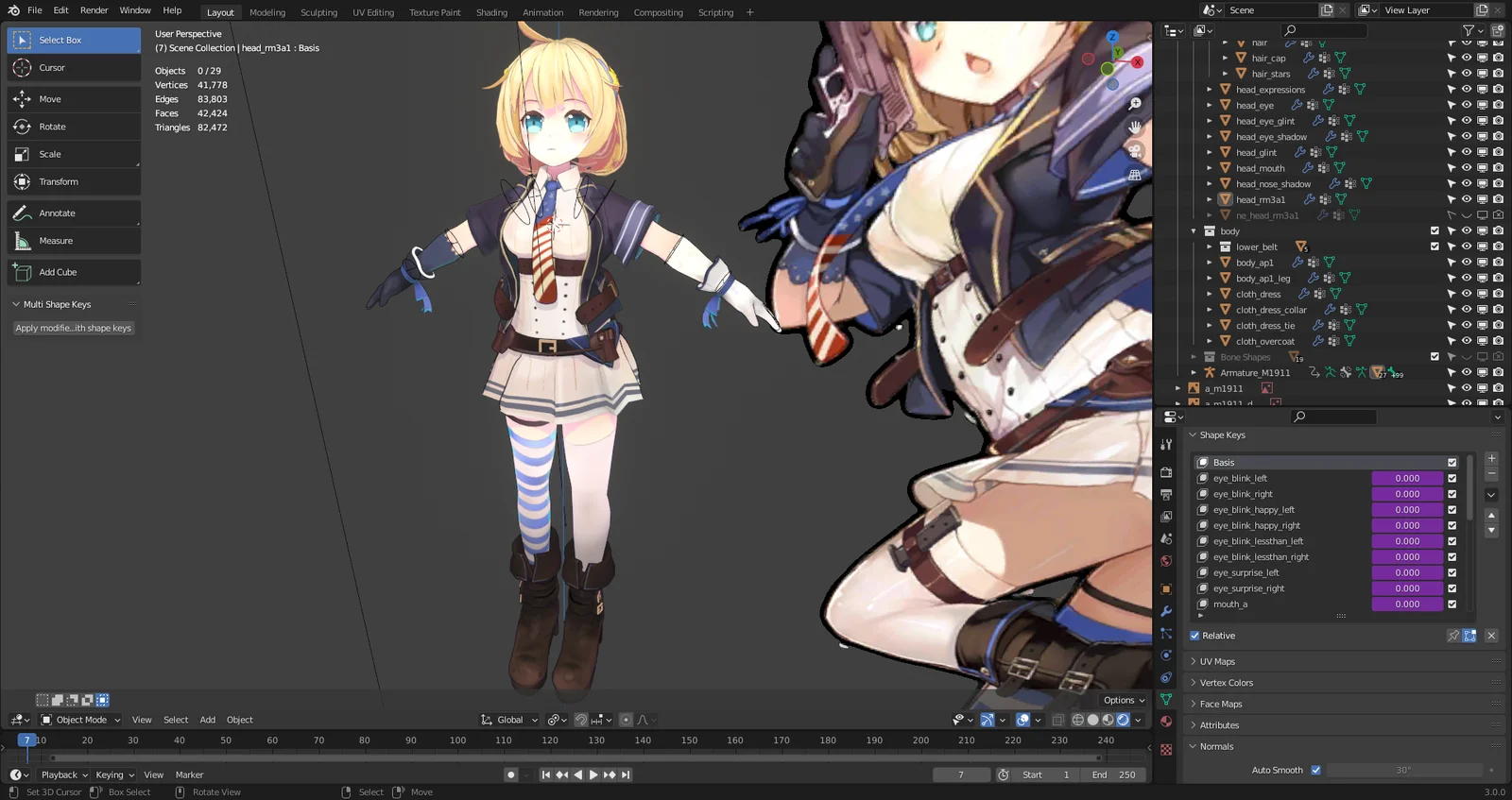Choose the Rotate tool
Viewport: 1512px width, 800px height.
74,127
